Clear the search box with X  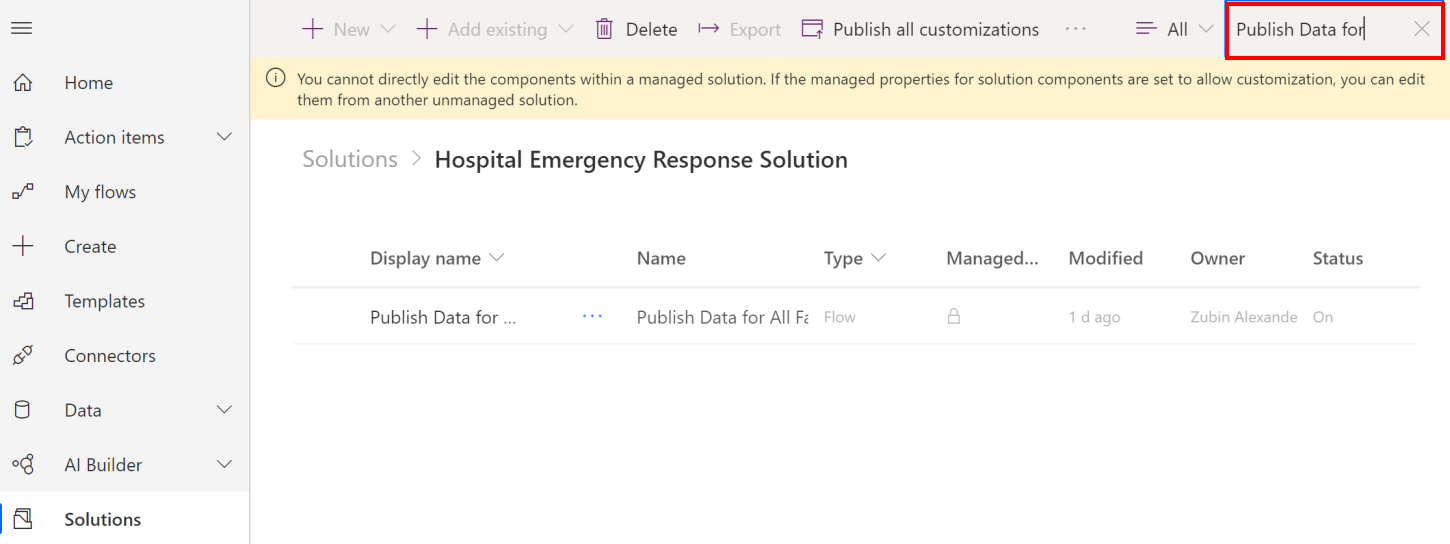tap(1421, 29)
